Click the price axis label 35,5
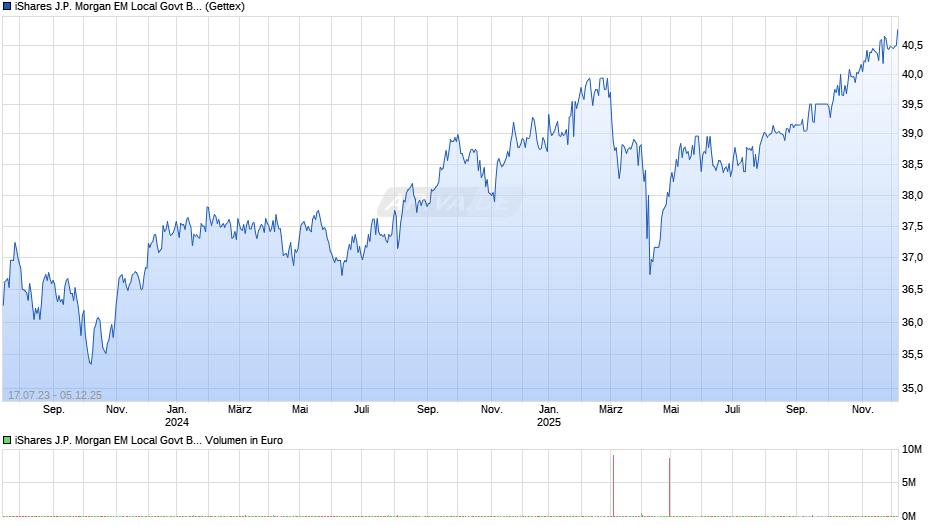The height and width of the screenshot is (526, 940). (x=912, y=355)
